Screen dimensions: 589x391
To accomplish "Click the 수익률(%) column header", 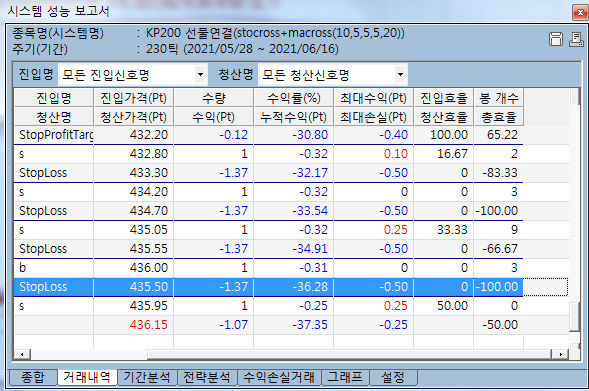I will [x=294, y=98].
